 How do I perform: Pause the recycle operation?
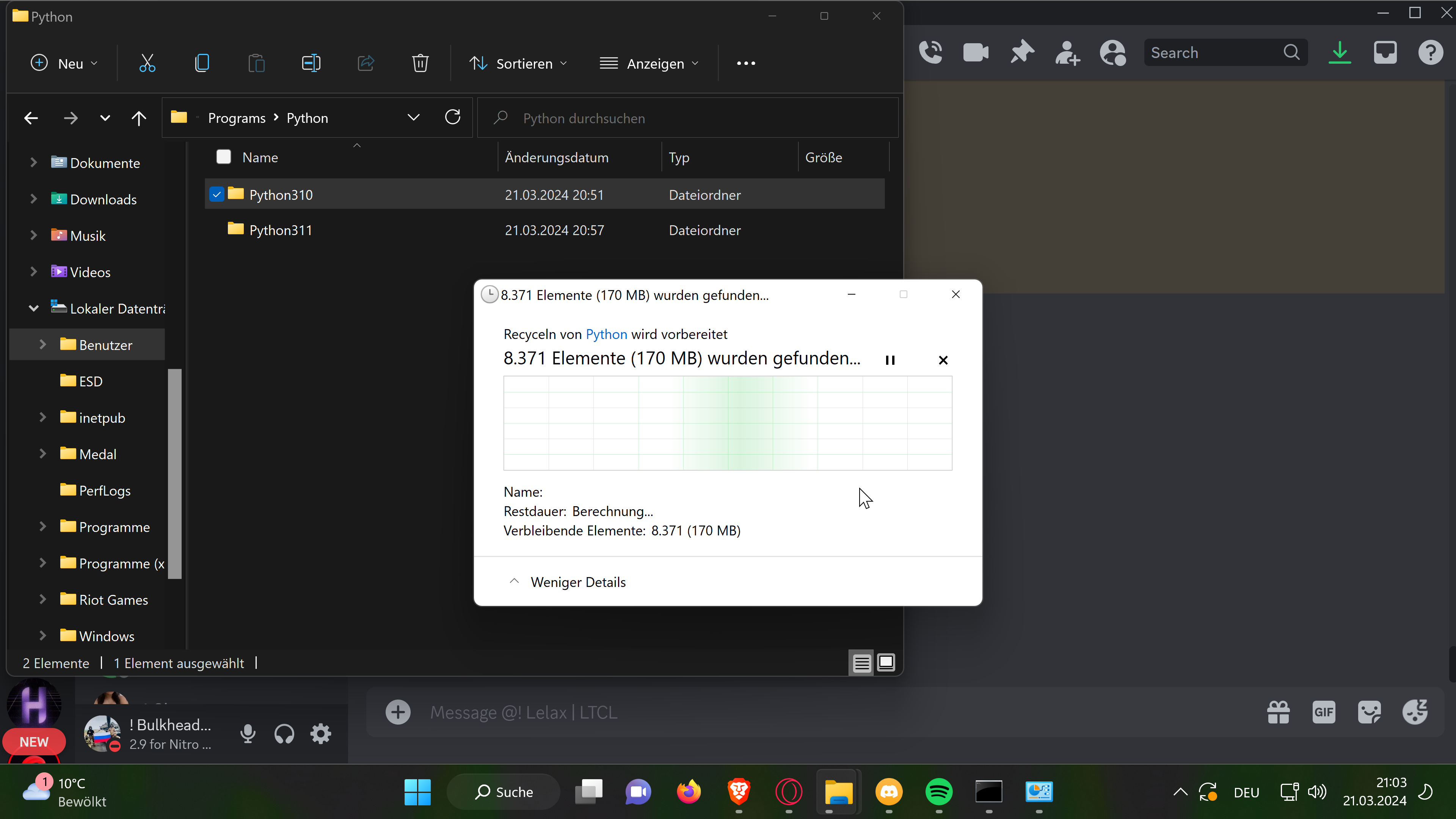click(x=890, y=360)
